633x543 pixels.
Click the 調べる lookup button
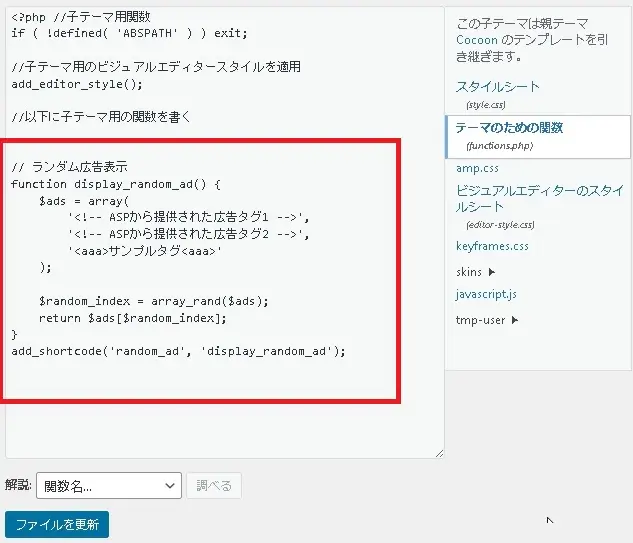point(214,486)
